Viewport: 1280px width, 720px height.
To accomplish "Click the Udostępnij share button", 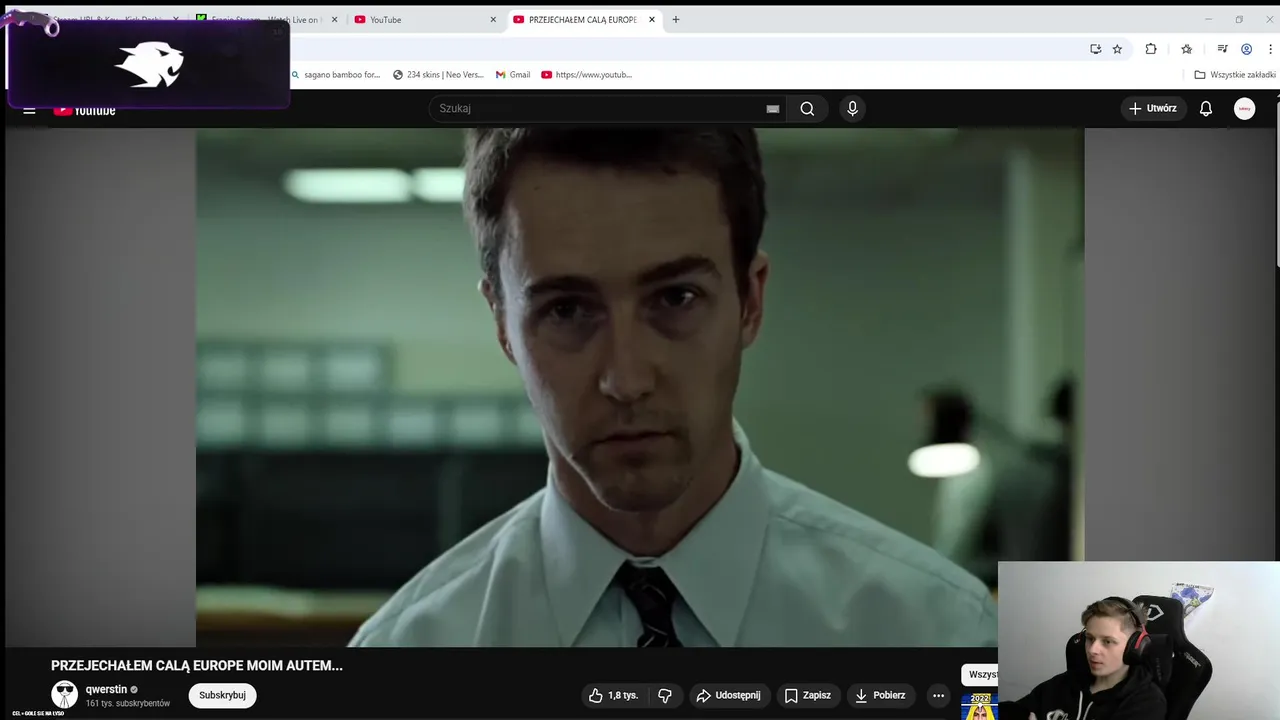I will pyautogui.click(x=728, y=695).
